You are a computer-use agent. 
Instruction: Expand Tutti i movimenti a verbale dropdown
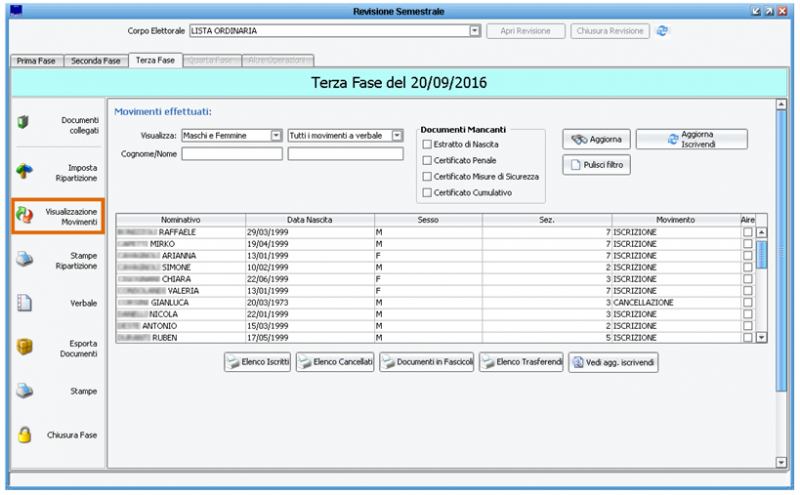pos(397,135)
